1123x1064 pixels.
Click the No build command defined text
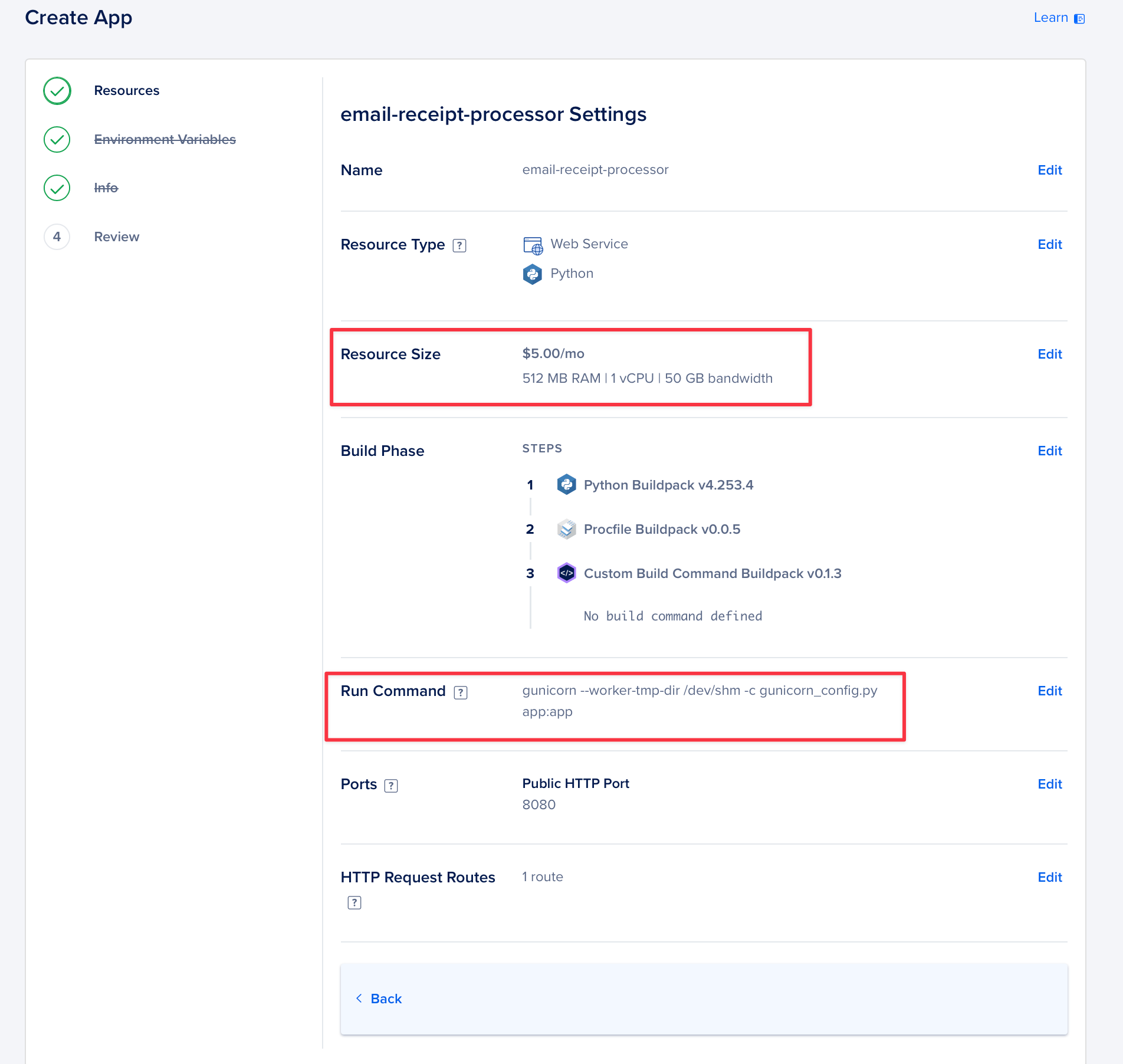673,616
